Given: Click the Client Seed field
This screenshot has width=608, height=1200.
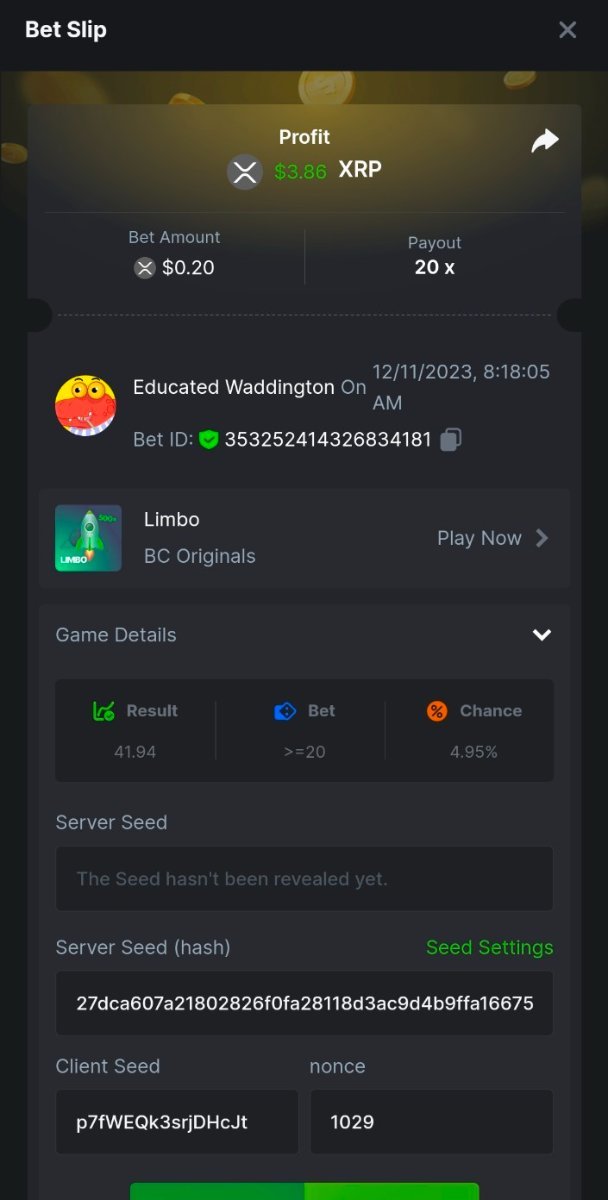Looking at the screenshot, I should [177, 1122].
